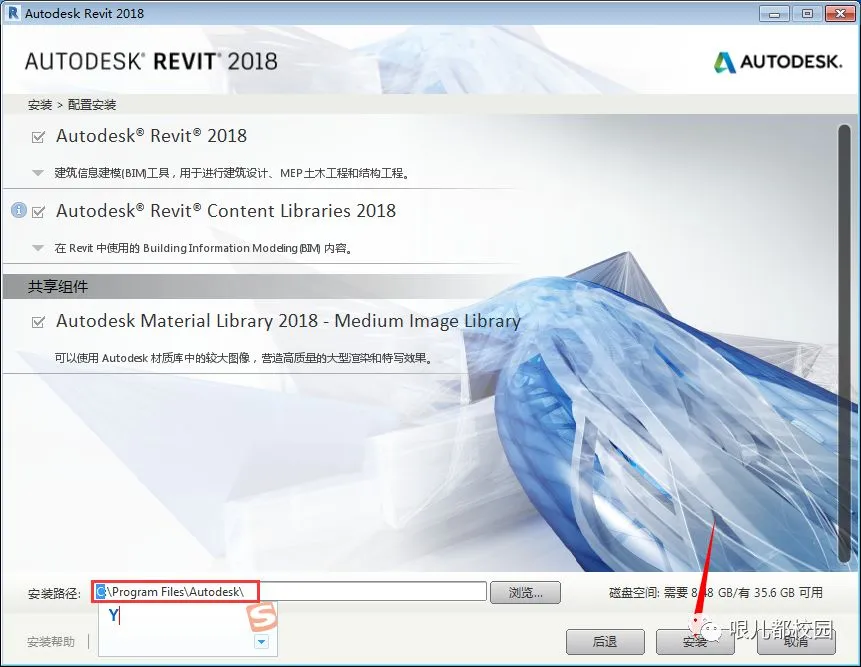Click the Y text in the input method box
Screen dimensions: 861x667
click(x=113, y=615)
